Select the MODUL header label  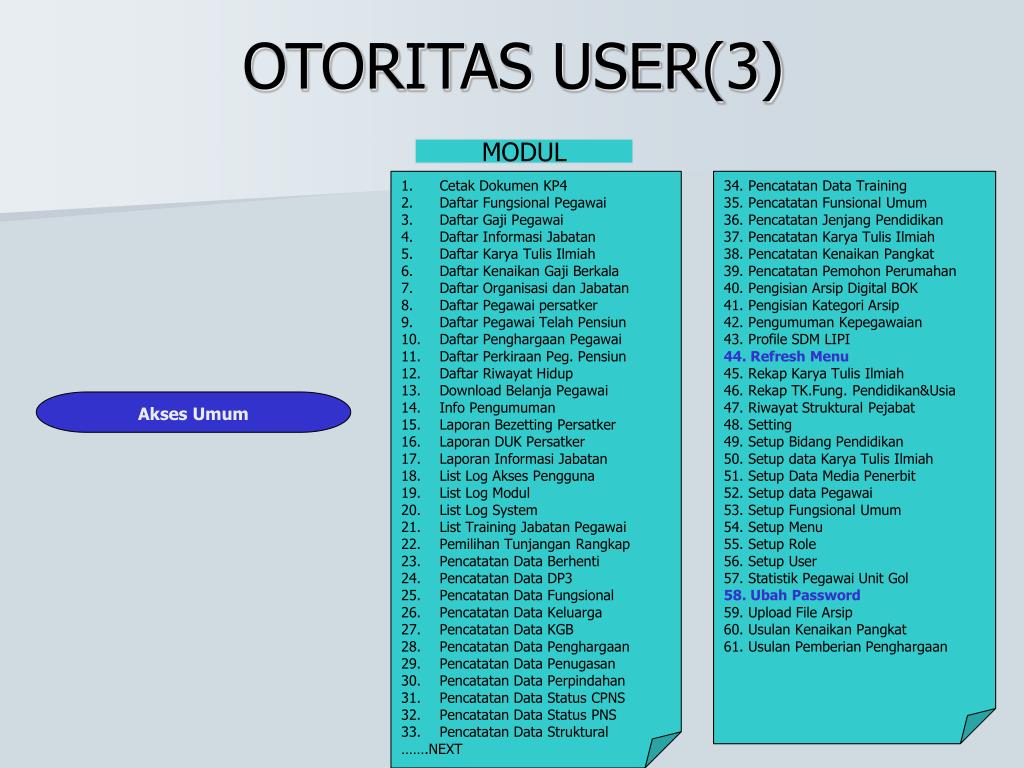[524, 152]
